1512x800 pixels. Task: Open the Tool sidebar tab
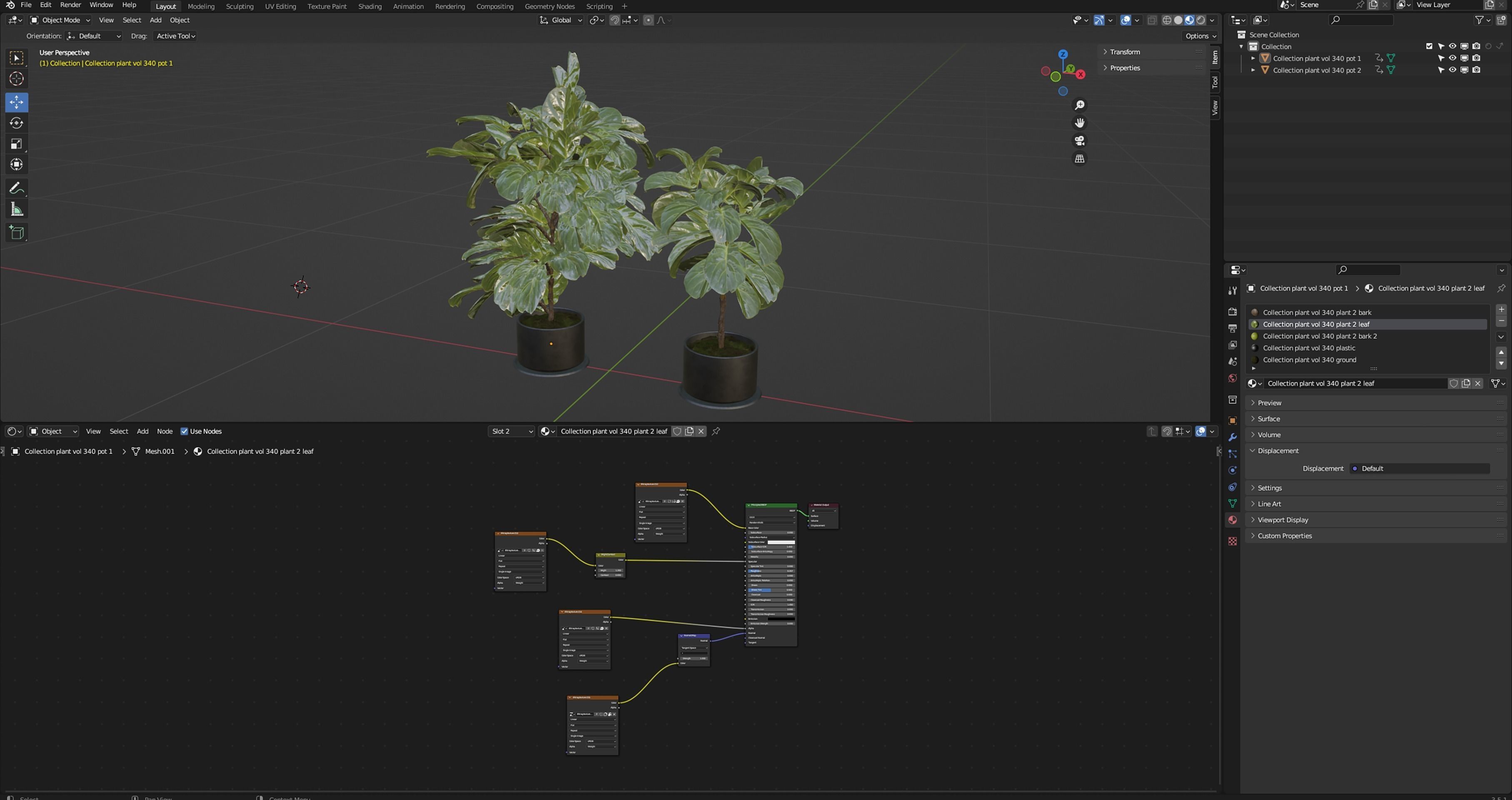click(1215, 82)
